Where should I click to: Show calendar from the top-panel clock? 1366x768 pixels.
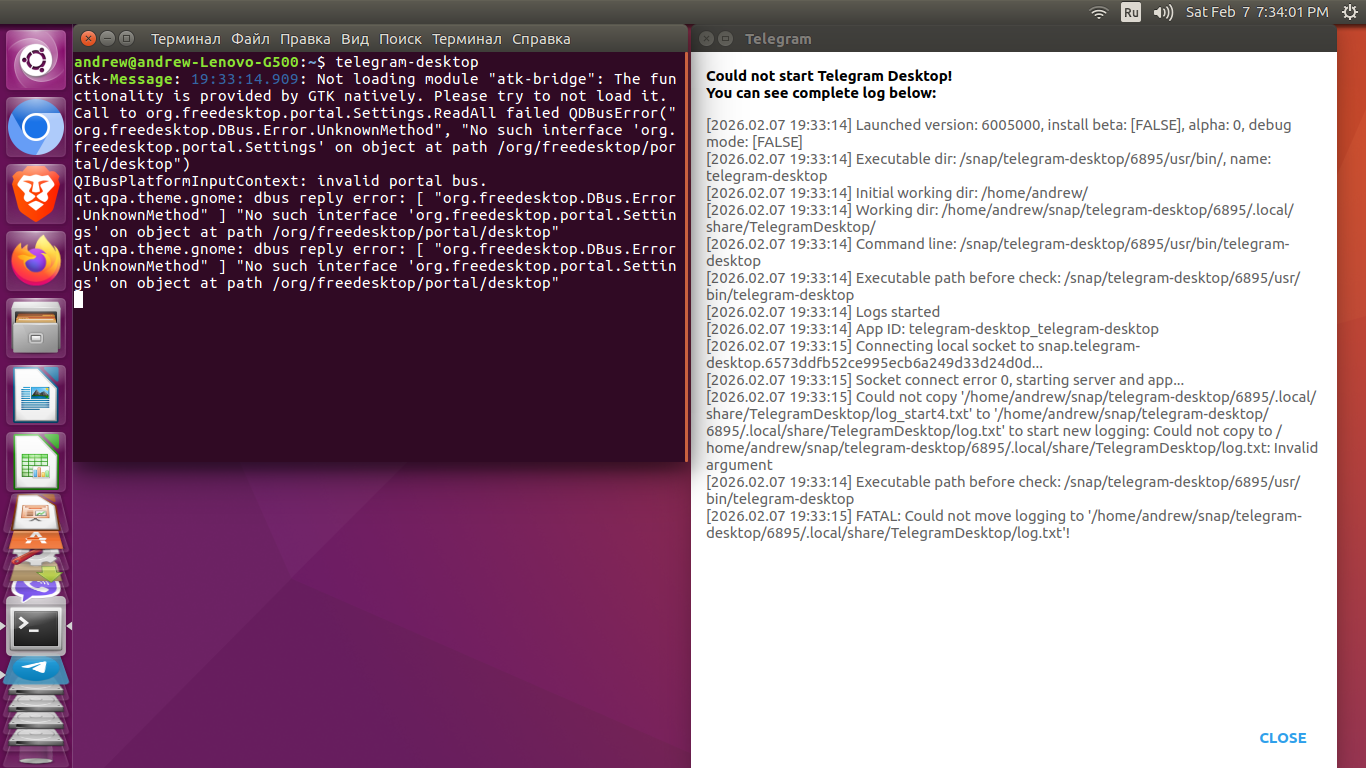point(1257,12)
